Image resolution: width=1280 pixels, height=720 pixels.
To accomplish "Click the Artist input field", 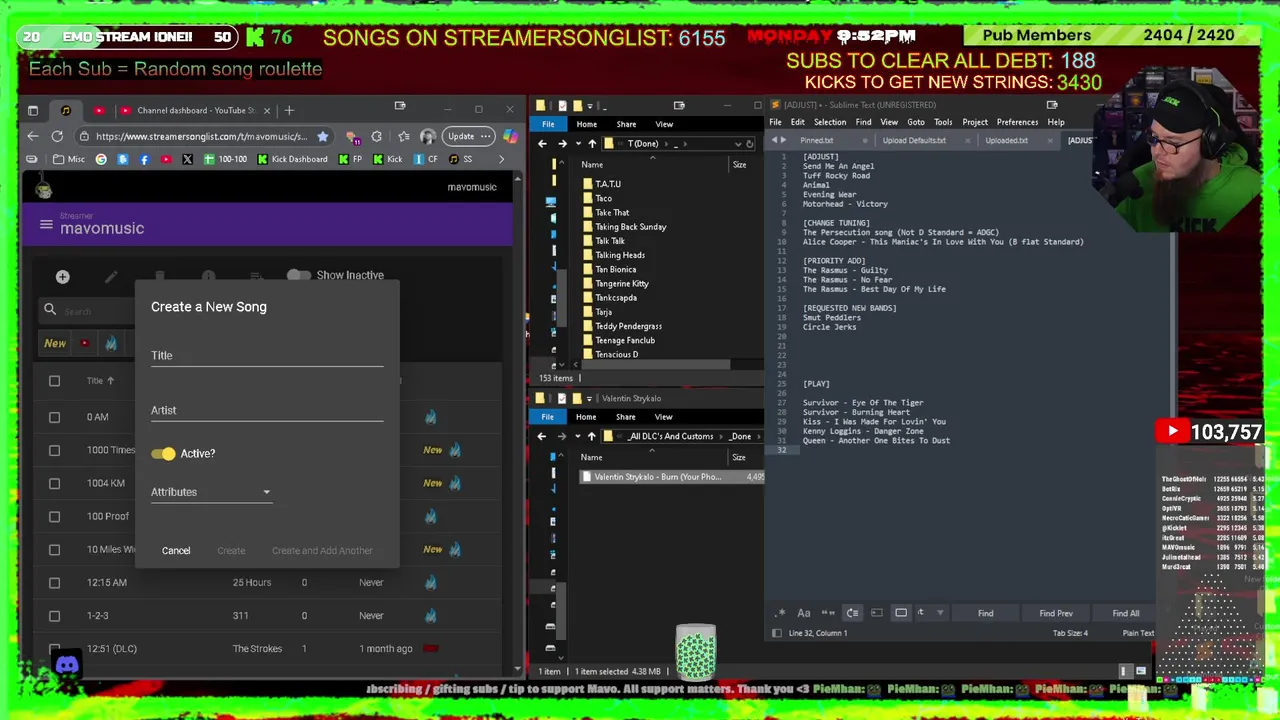I will [267, 410].
